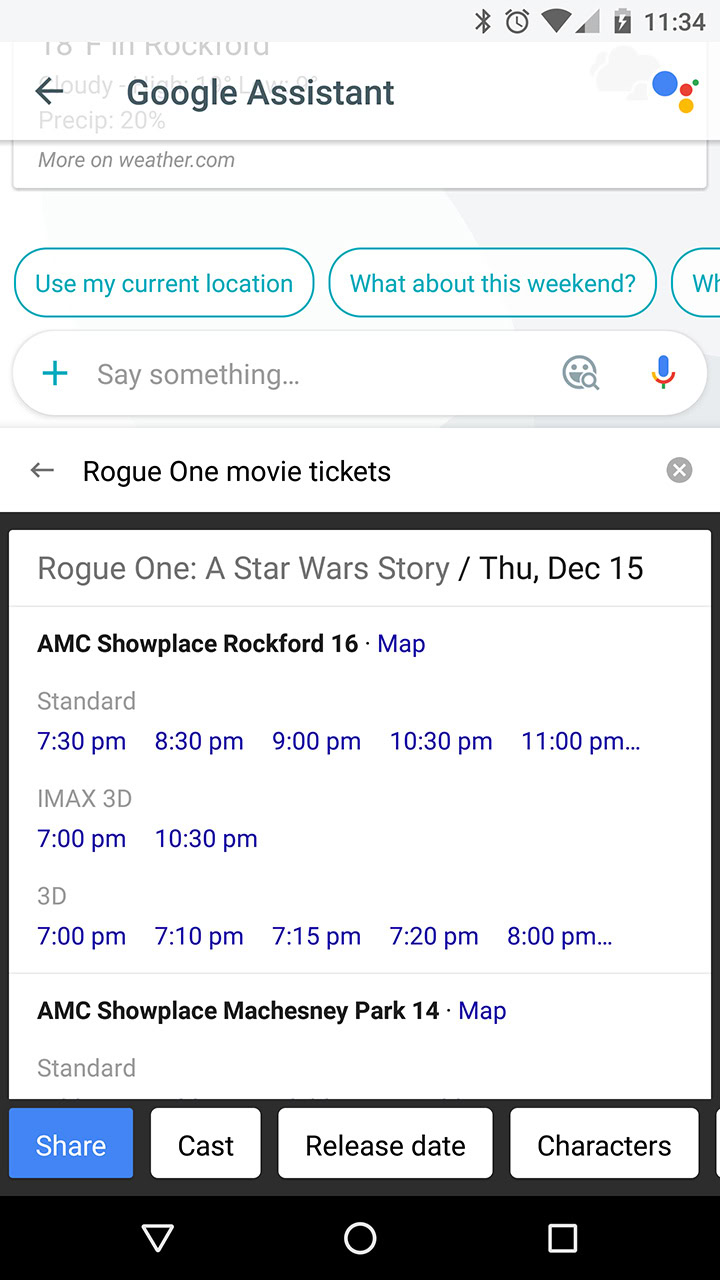Open the Cast tab

pyautogui.click(x=206, y=1145)
